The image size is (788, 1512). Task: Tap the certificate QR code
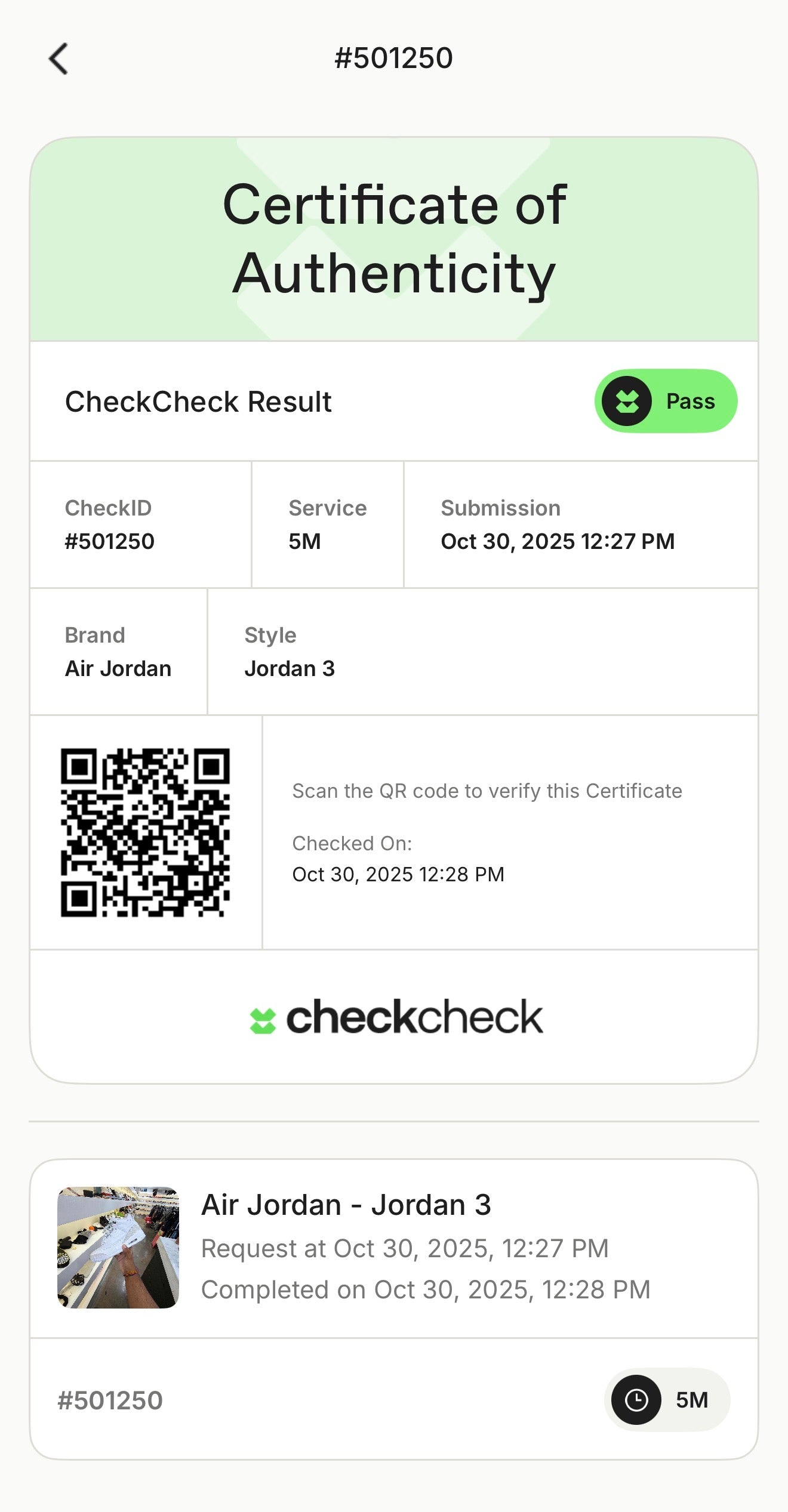145,832
